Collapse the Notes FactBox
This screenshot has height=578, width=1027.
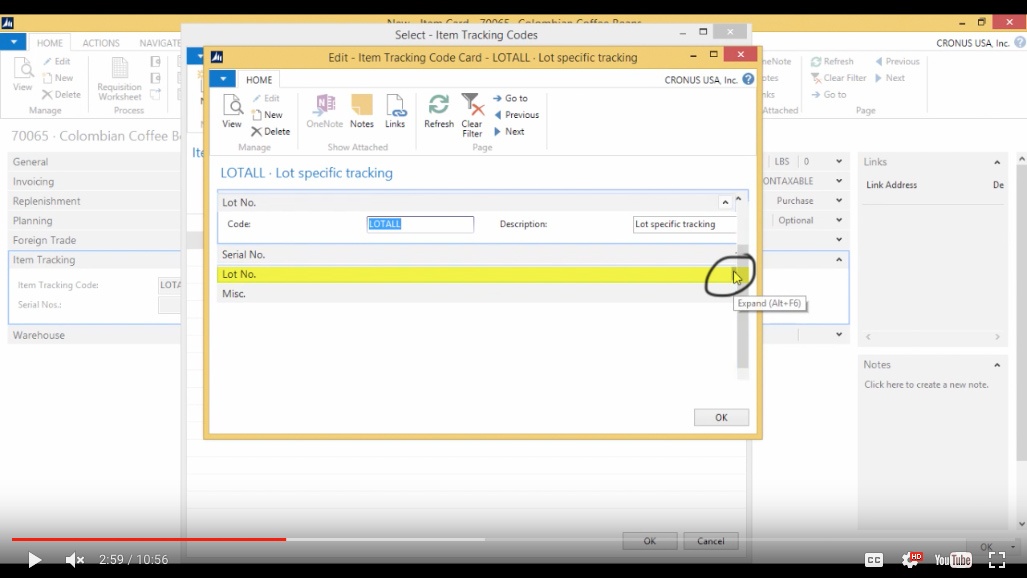coord(997,365)
